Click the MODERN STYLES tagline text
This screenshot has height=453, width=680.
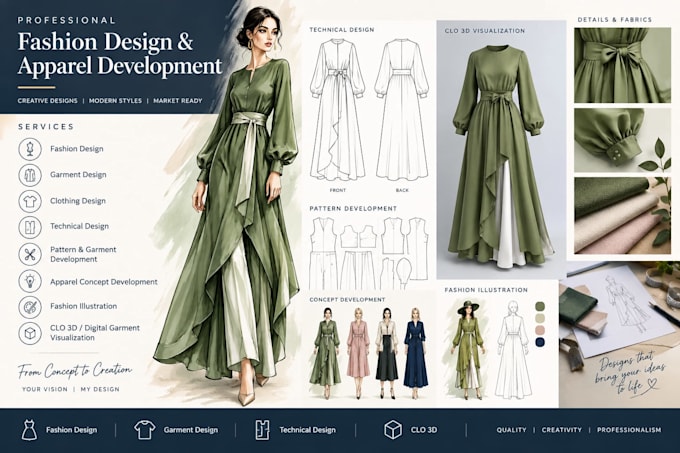115,101
